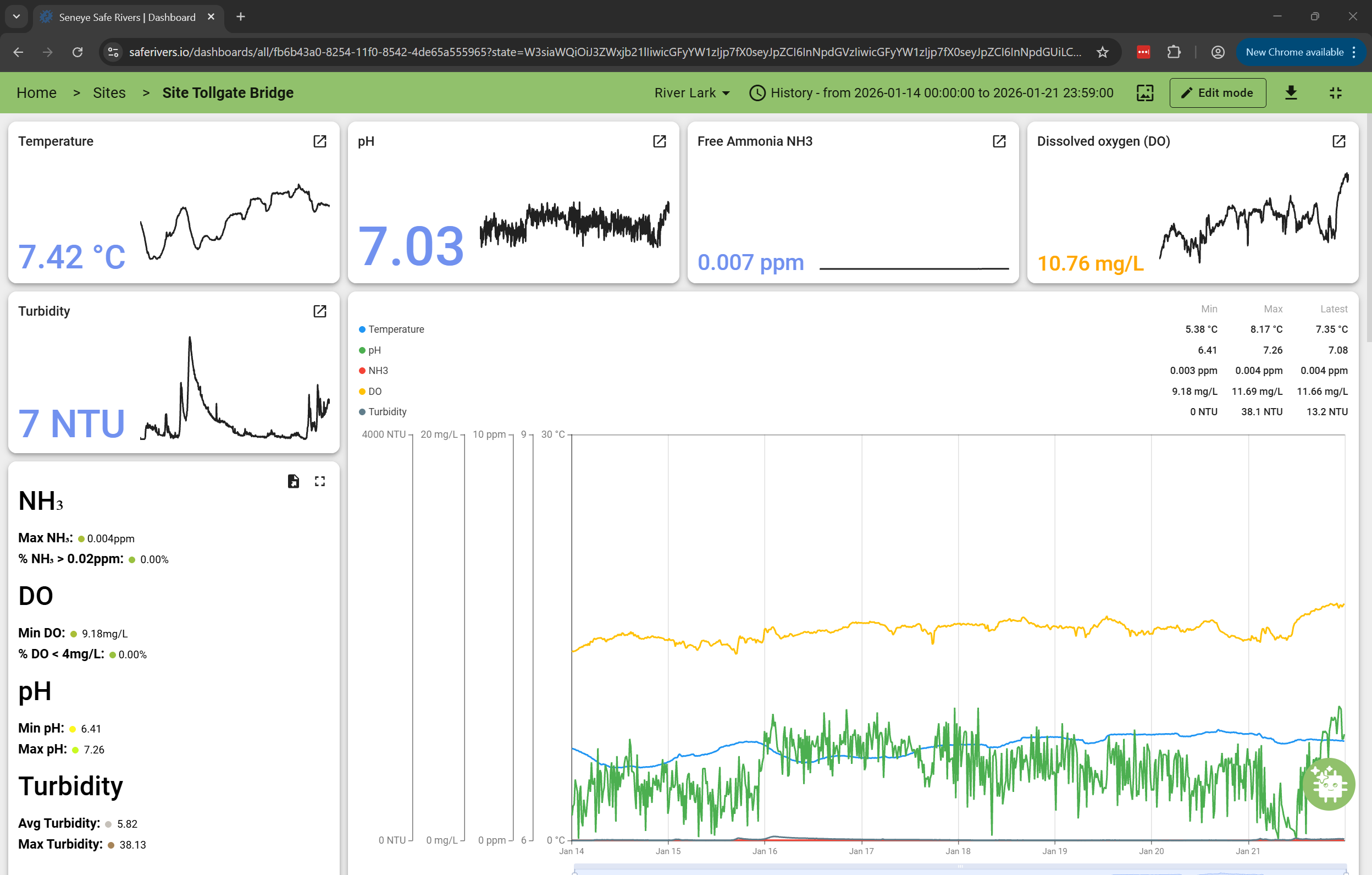Open pH widget expand icon

click(659, 141)
